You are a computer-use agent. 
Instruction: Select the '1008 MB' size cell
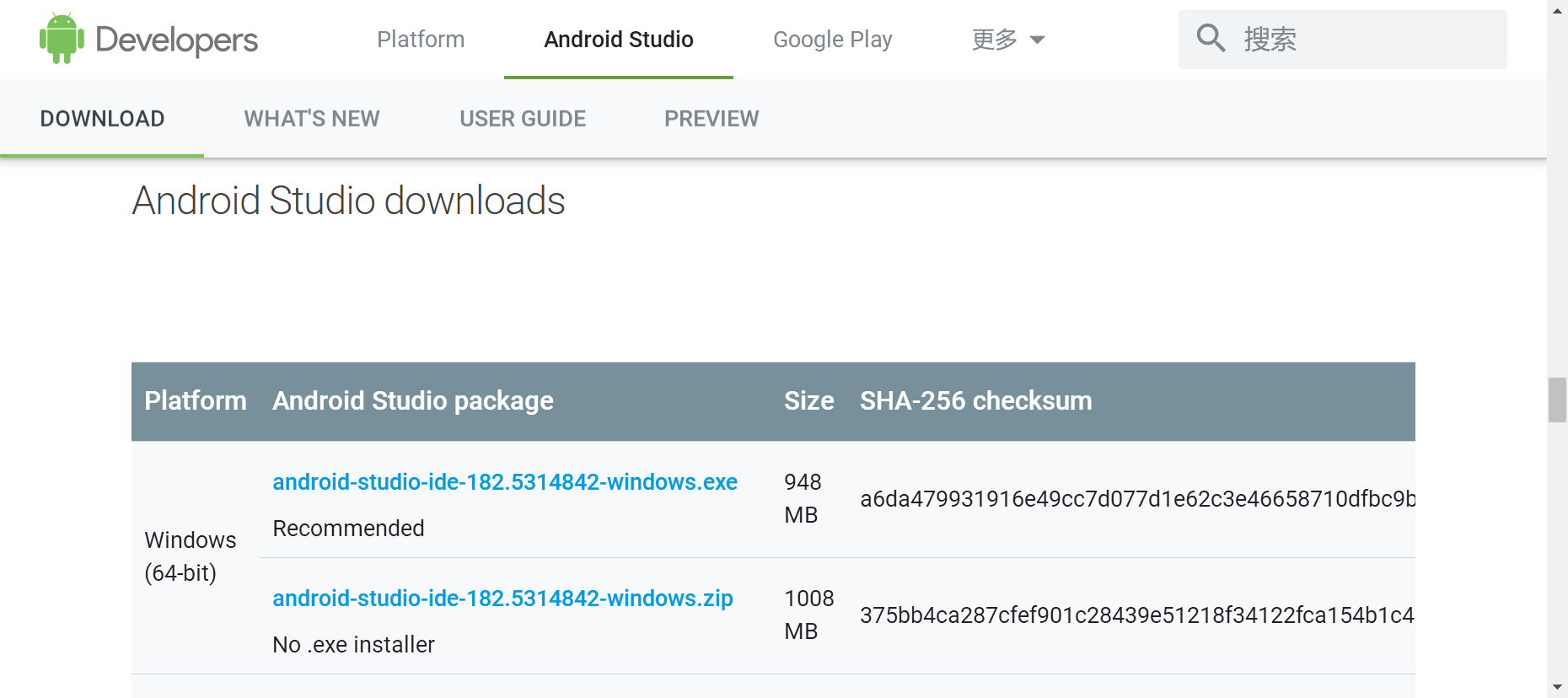click(x=808, y=615)
